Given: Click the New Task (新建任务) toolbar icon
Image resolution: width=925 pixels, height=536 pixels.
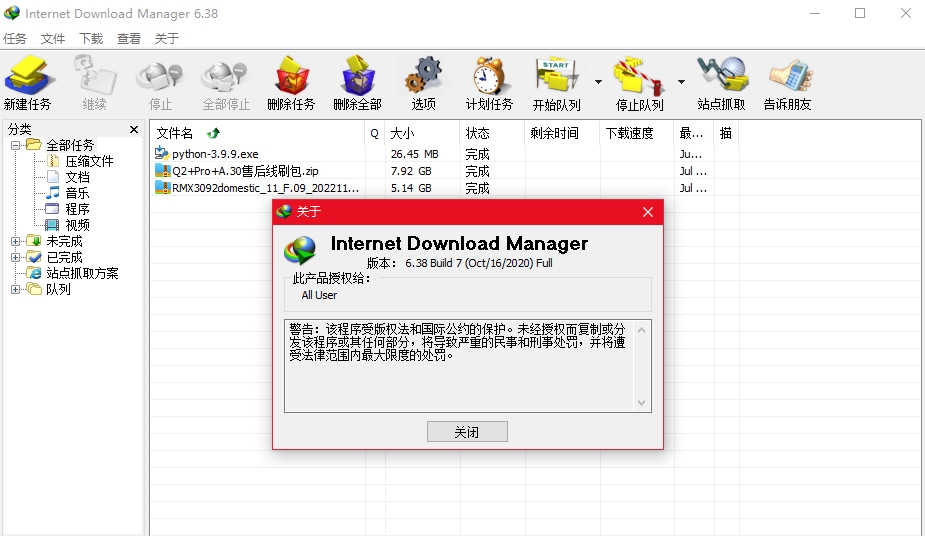Looking at the screenshot, I should point(28,75).
